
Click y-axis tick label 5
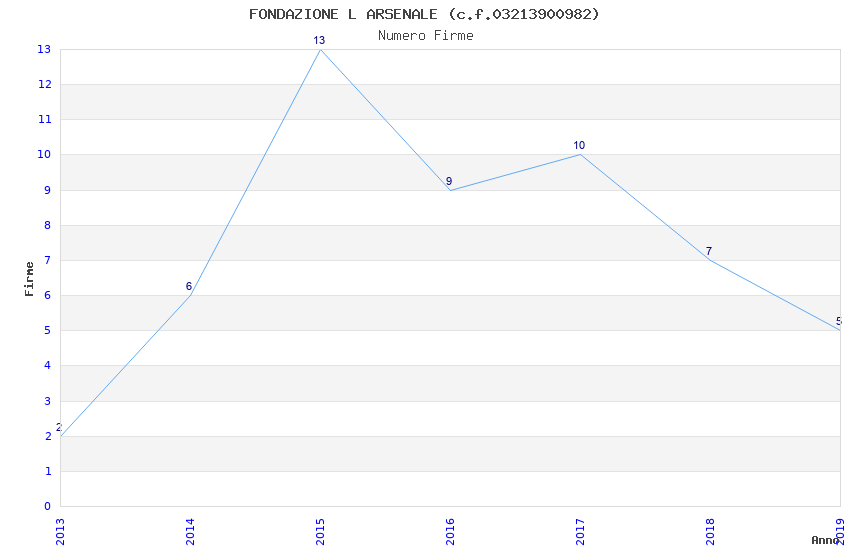coord(48,331)
